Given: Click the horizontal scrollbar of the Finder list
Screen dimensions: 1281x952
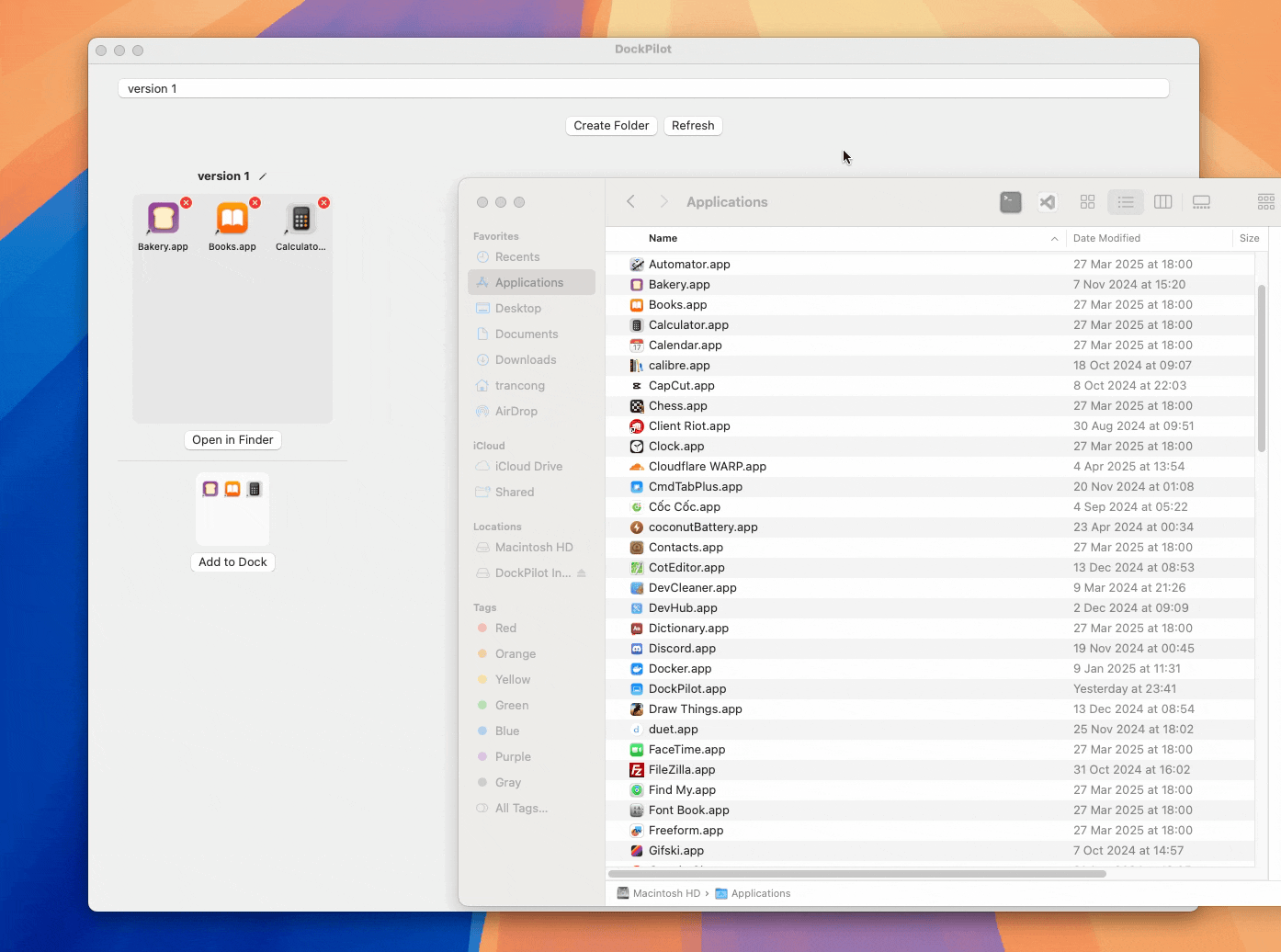Looking at the screenshot, I should 857,874.
